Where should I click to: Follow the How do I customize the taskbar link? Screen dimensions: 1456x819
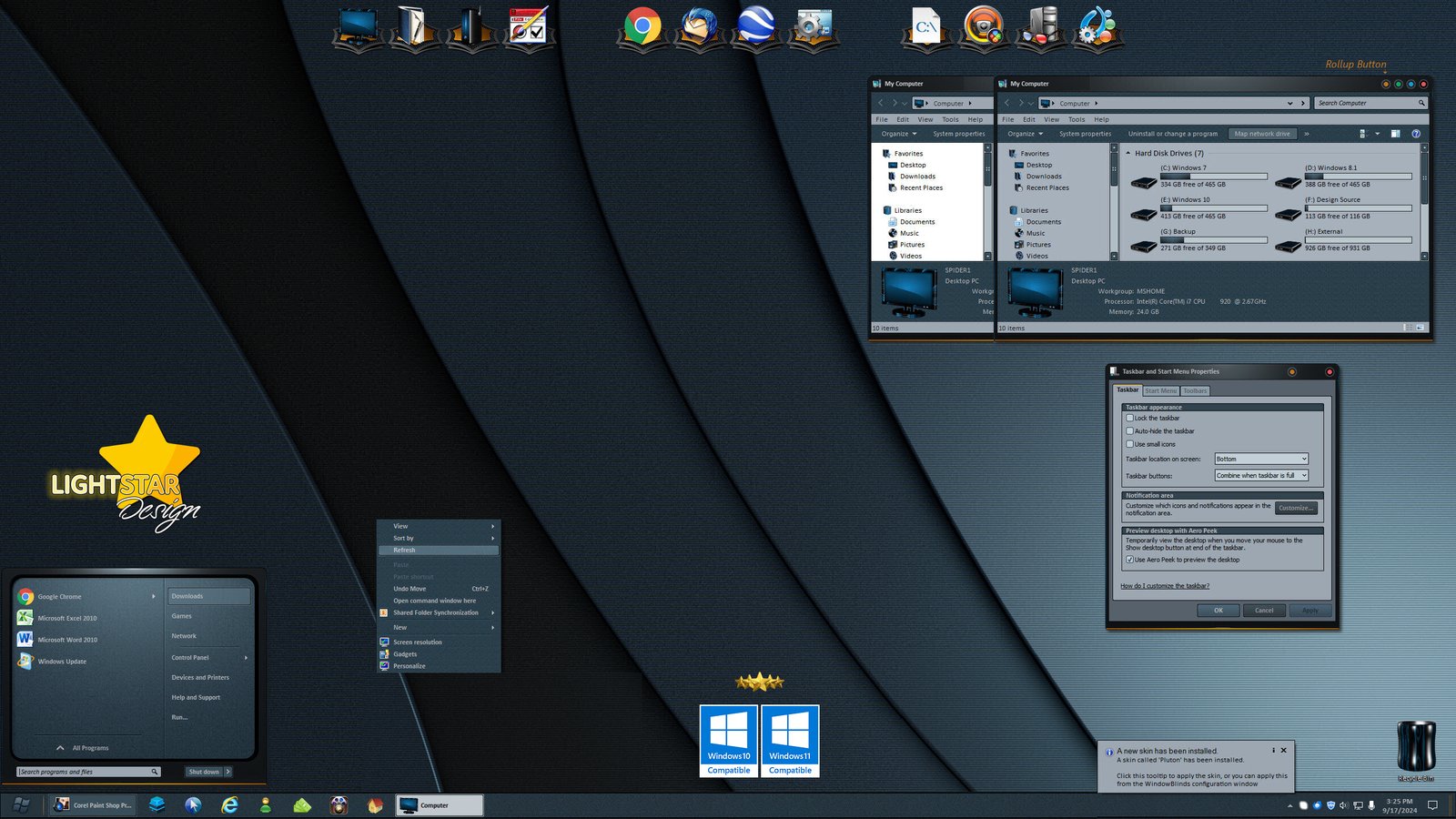(1165, 586)
